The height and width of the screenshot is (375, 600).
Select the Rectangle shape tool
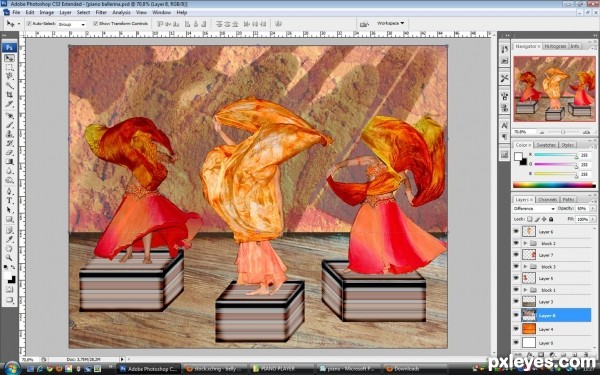click(10, 219)
